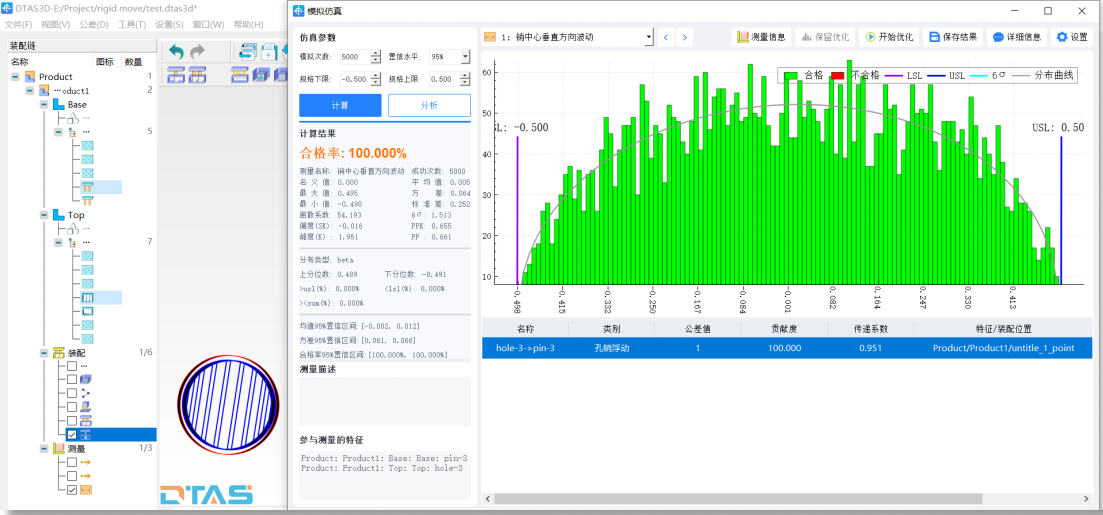1103x515 pixels.
Task: Check the first item under 测量
Action: tap(72, 463)
